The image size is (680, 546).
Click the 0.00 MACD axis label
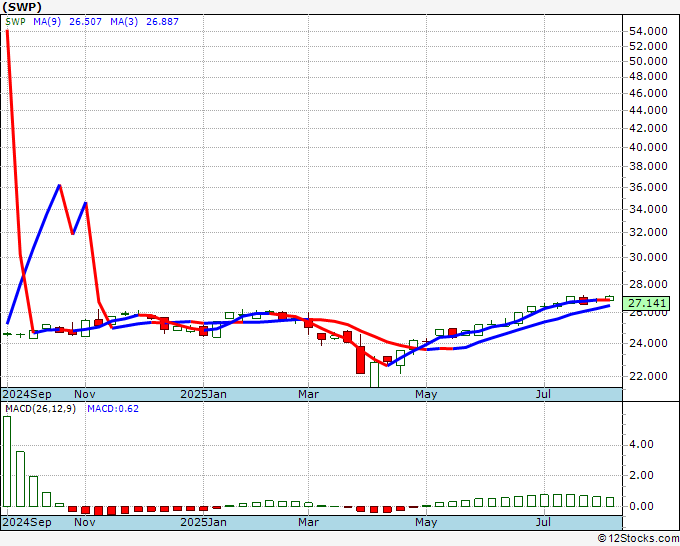[x=641, y=506]
